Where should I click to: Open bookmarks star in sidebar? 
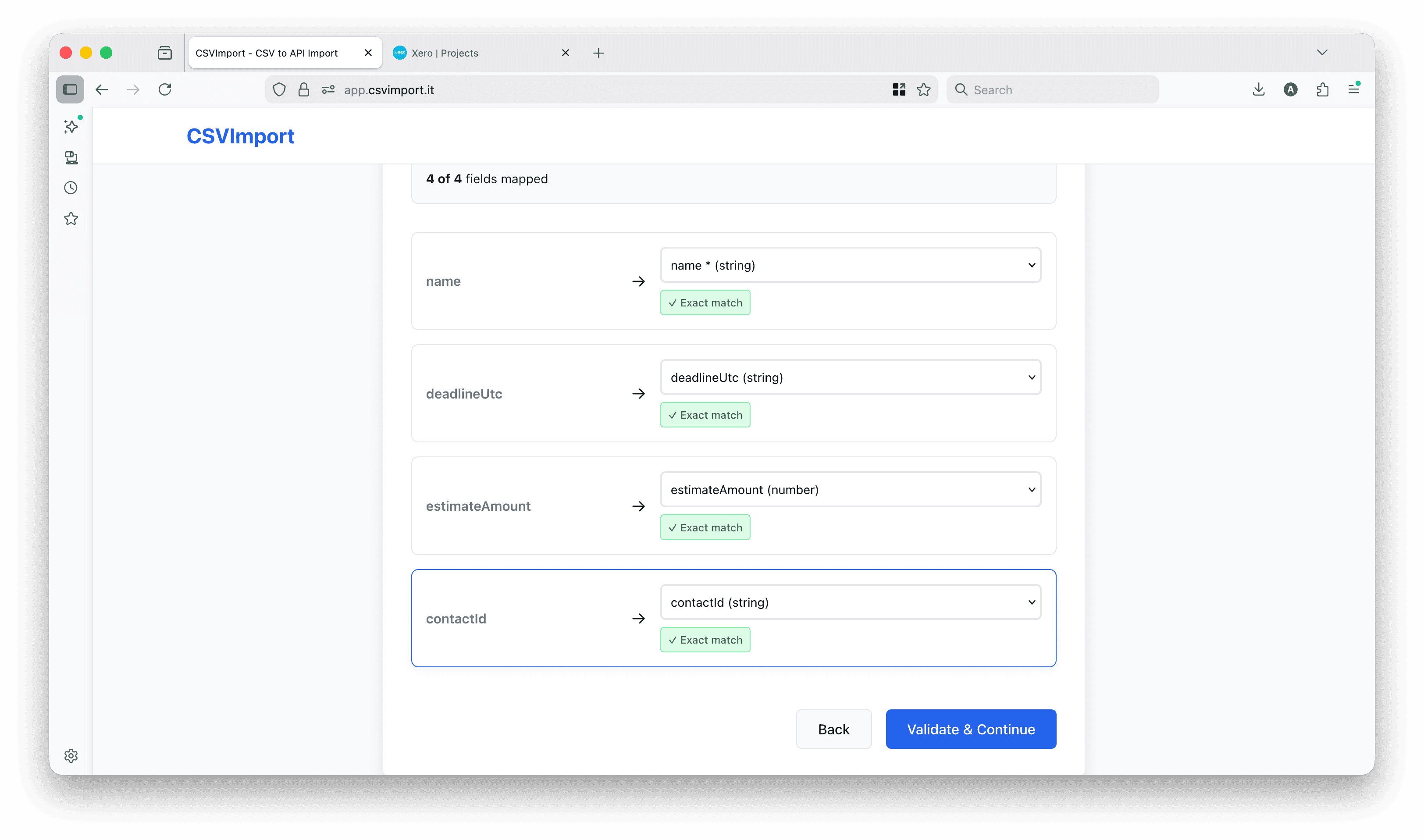click(71, 218)
